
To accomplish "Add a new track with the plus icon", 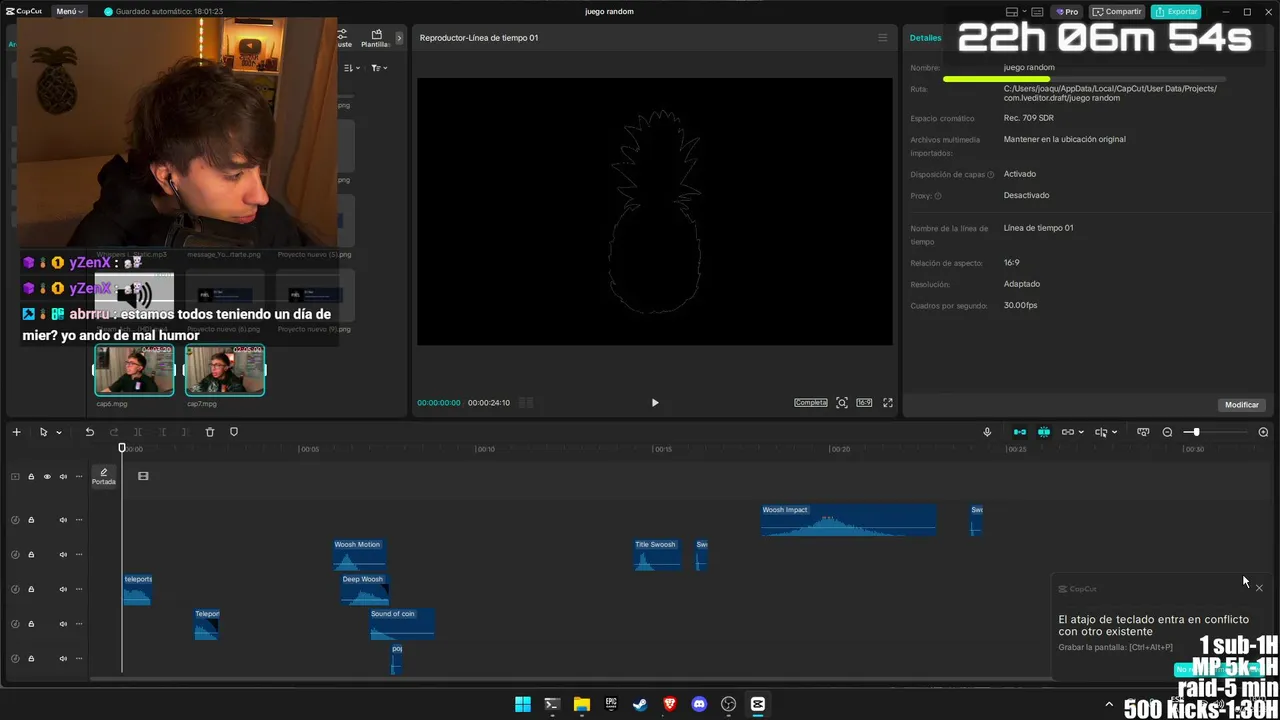I will [x=16, y=432].
